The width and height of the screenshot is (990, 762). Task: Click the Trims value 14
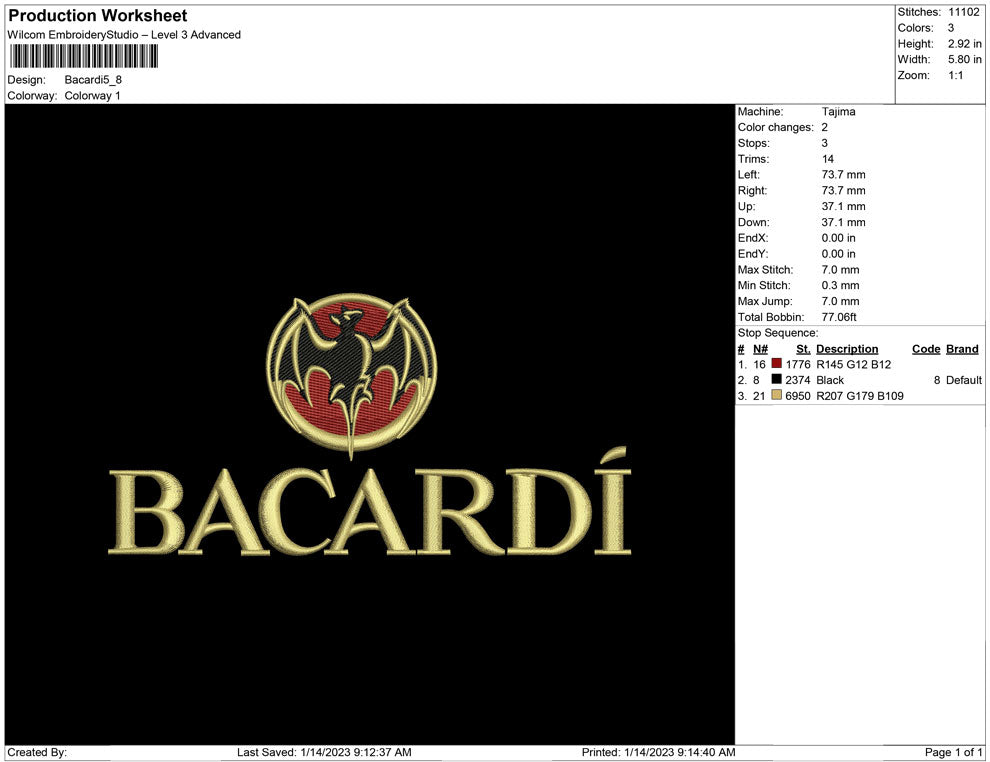[827, 158]
